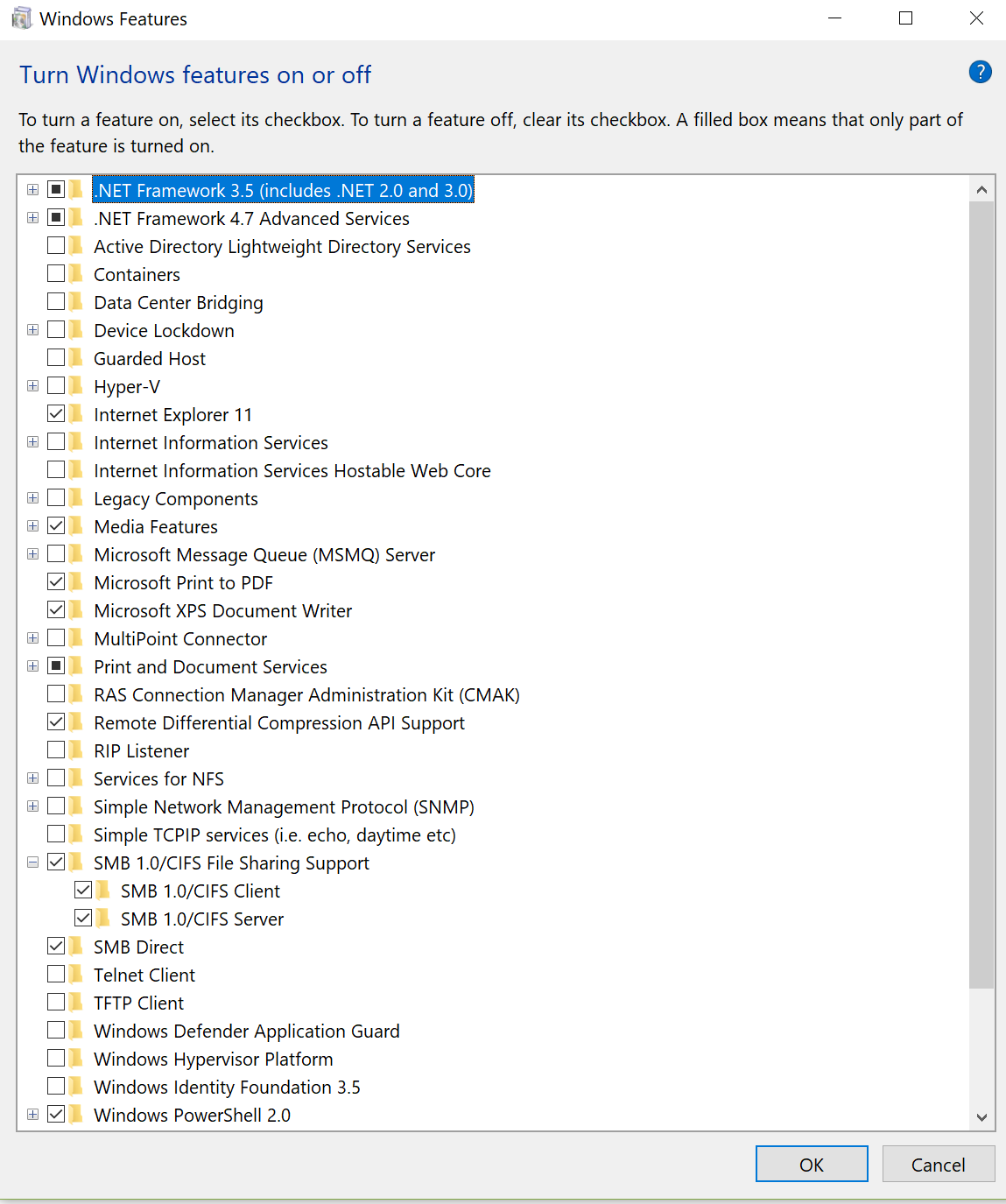The width and height of the screenshot is (1006, 1204).
Task: Disable Microsoft Print to PDF checkbox
Action: click(x=56, y=581)
